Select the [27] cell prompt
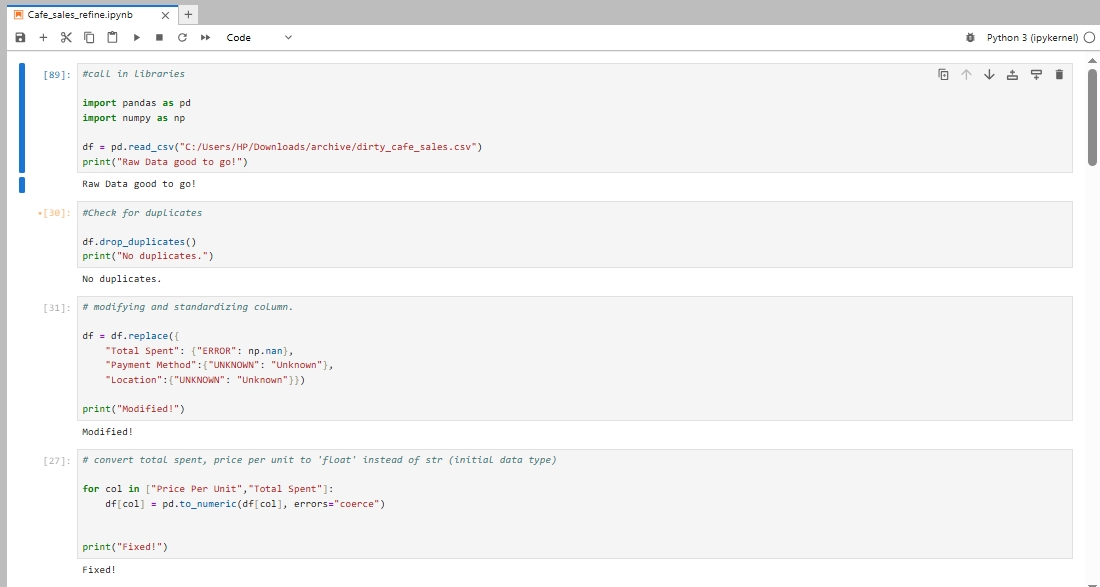Viewport: 1100px width, 587px height. [x=57, y=461]
